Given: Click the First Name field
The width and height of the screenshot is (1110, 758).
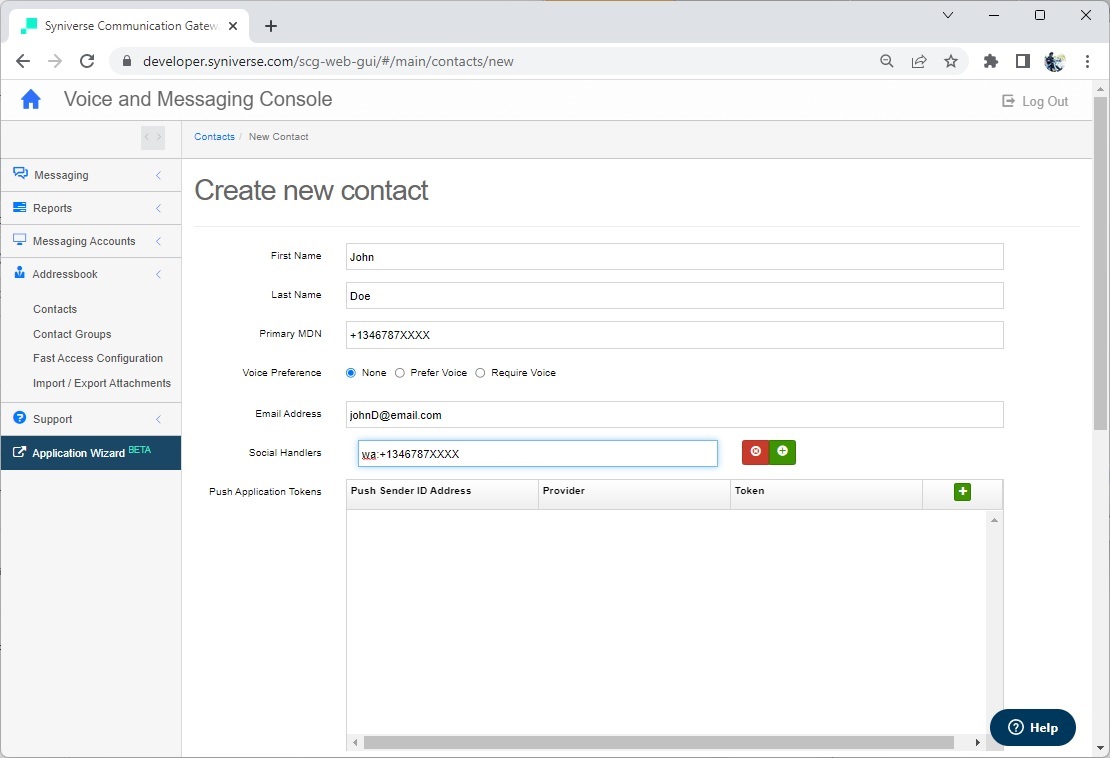Looking at the screenshot, I should tap(675, 257).
